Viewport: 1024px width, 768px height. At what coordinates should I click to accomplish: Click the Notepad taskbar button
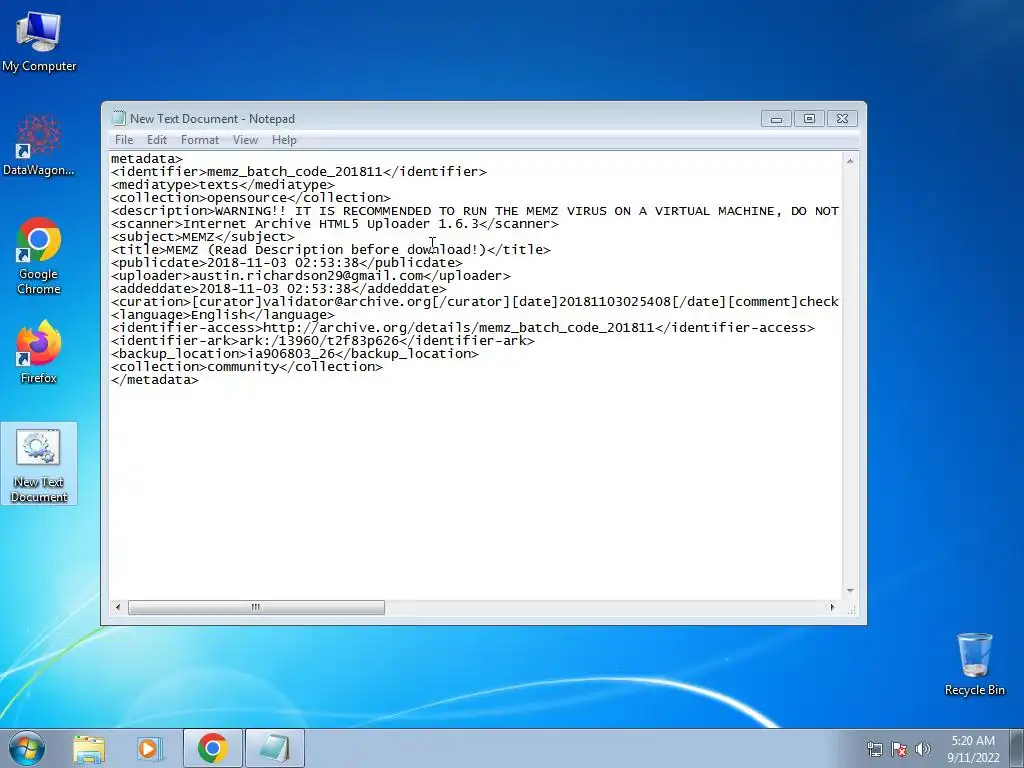click(275, 748)
